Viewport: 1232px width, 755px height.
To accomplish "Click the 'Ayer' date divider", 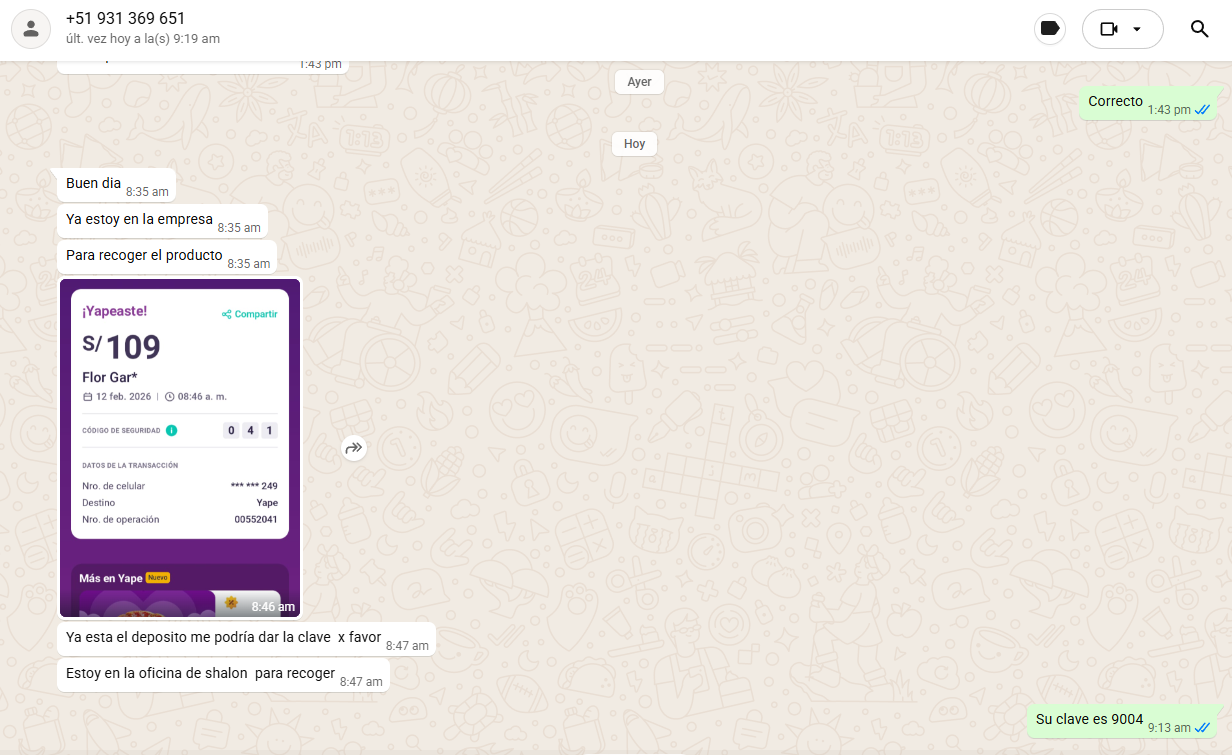I will click(639, 82).
